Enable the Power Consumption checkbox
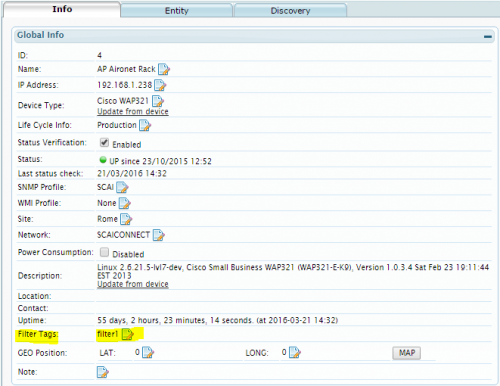This screenshot has width=500, height=386. pyautogui.click(x=104, y=252)
